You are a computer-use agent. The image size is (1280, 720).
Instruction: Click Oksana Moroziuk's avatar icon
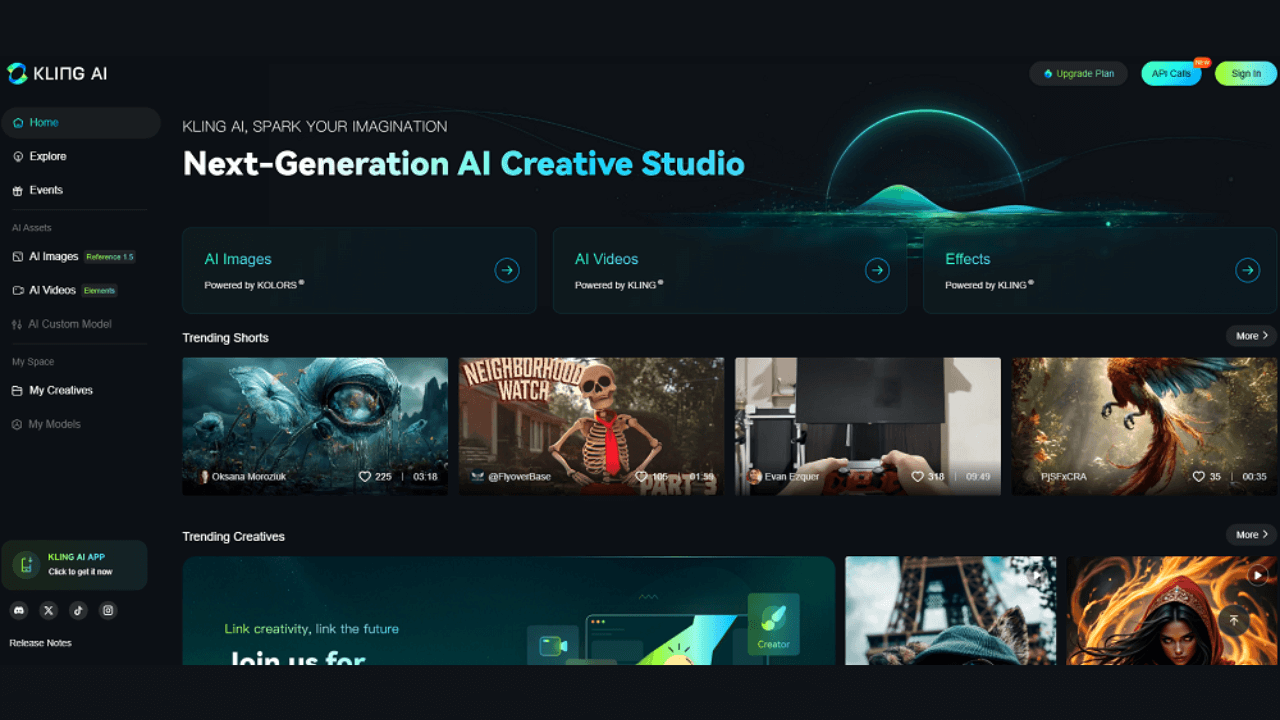(205, 477)
